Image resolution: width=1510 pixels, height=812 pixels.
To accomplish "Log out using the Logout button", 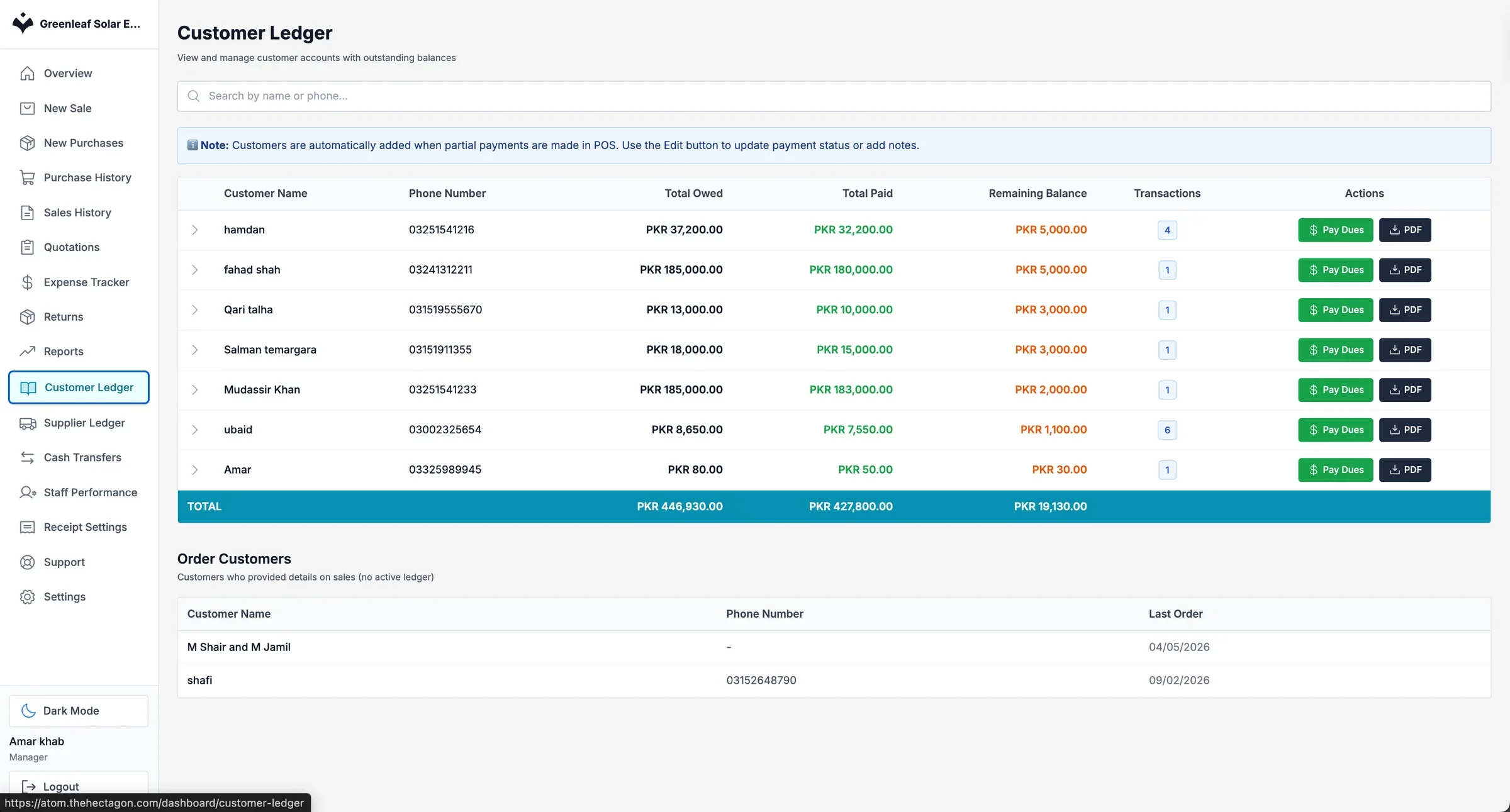I will [79, 787].
